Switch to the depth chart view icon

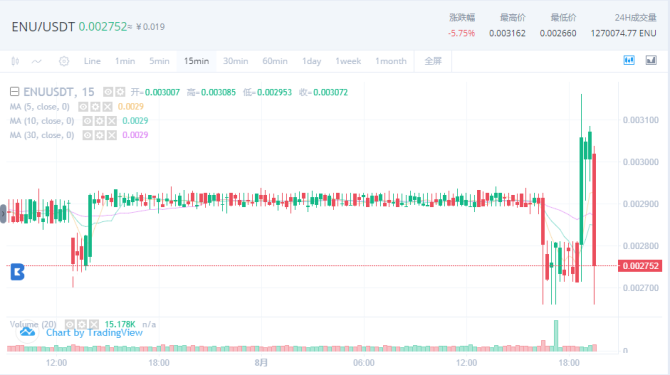pyautogui.click(x=651, y=60)
